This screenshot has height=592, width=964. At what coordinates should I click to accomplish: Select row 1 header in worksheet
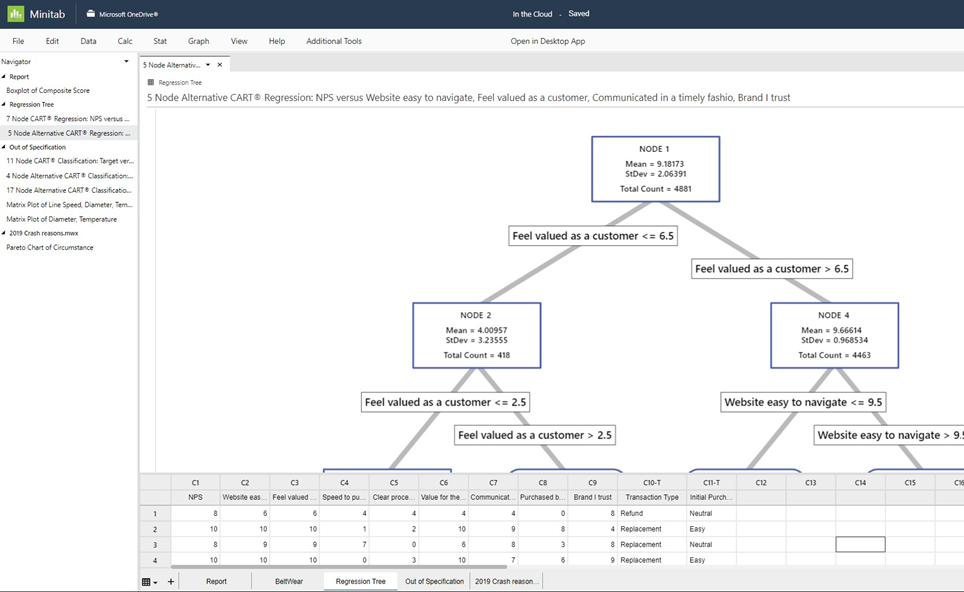coord(155,513)
